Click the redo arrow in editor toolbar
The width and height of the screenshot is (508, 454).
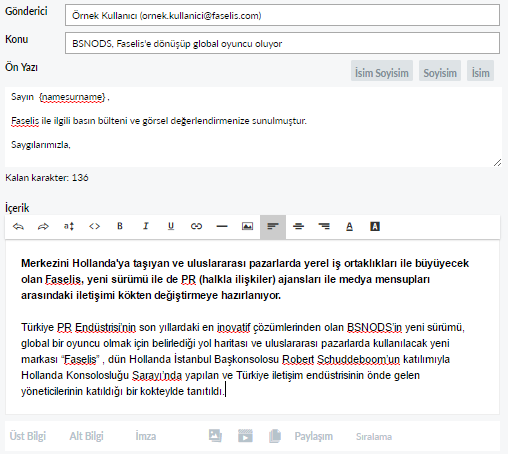pos(43,227)
